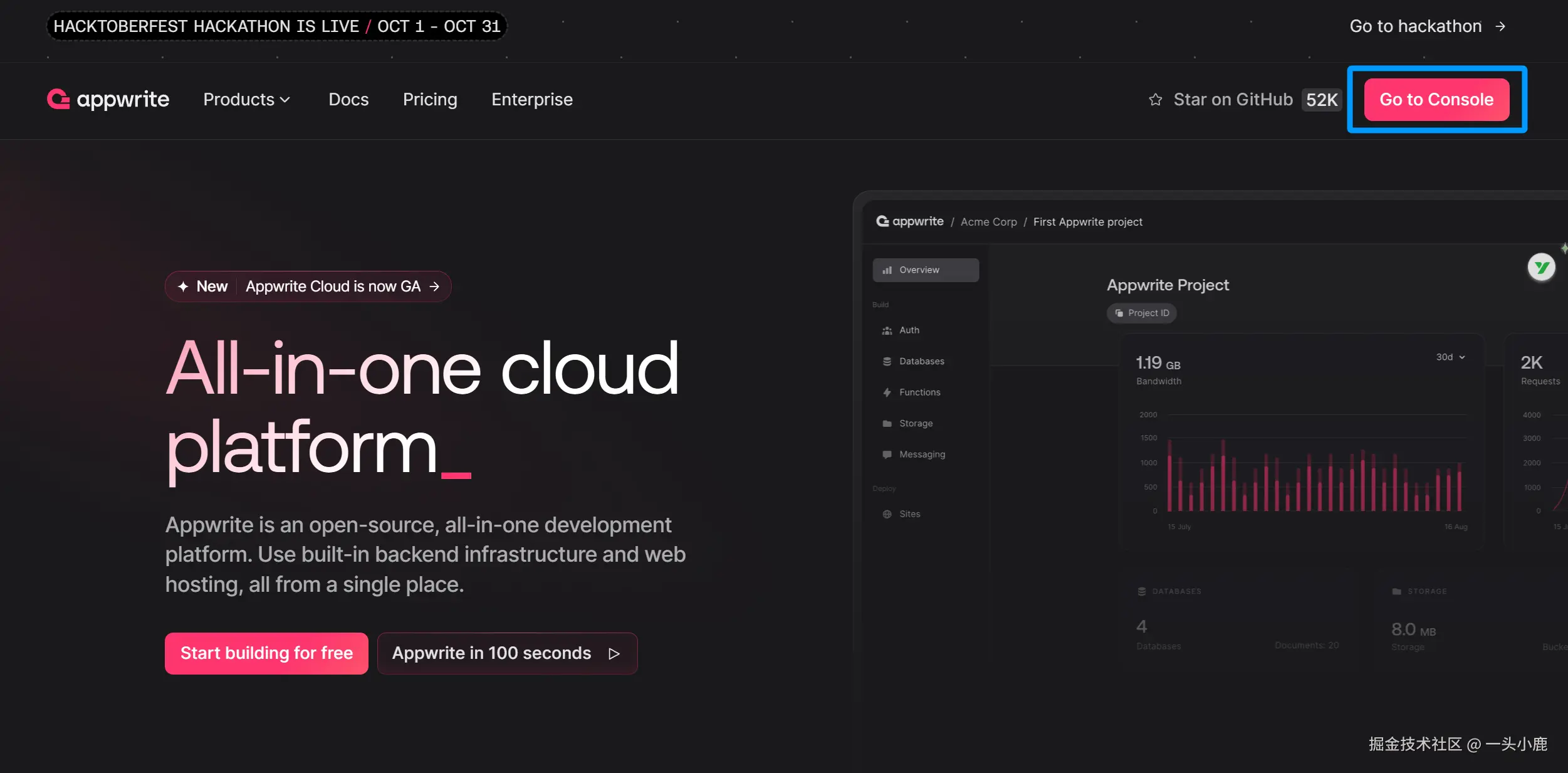1568x773 pixels.
Task: Click the Sites globe icon
Action: tap(887, 514)
